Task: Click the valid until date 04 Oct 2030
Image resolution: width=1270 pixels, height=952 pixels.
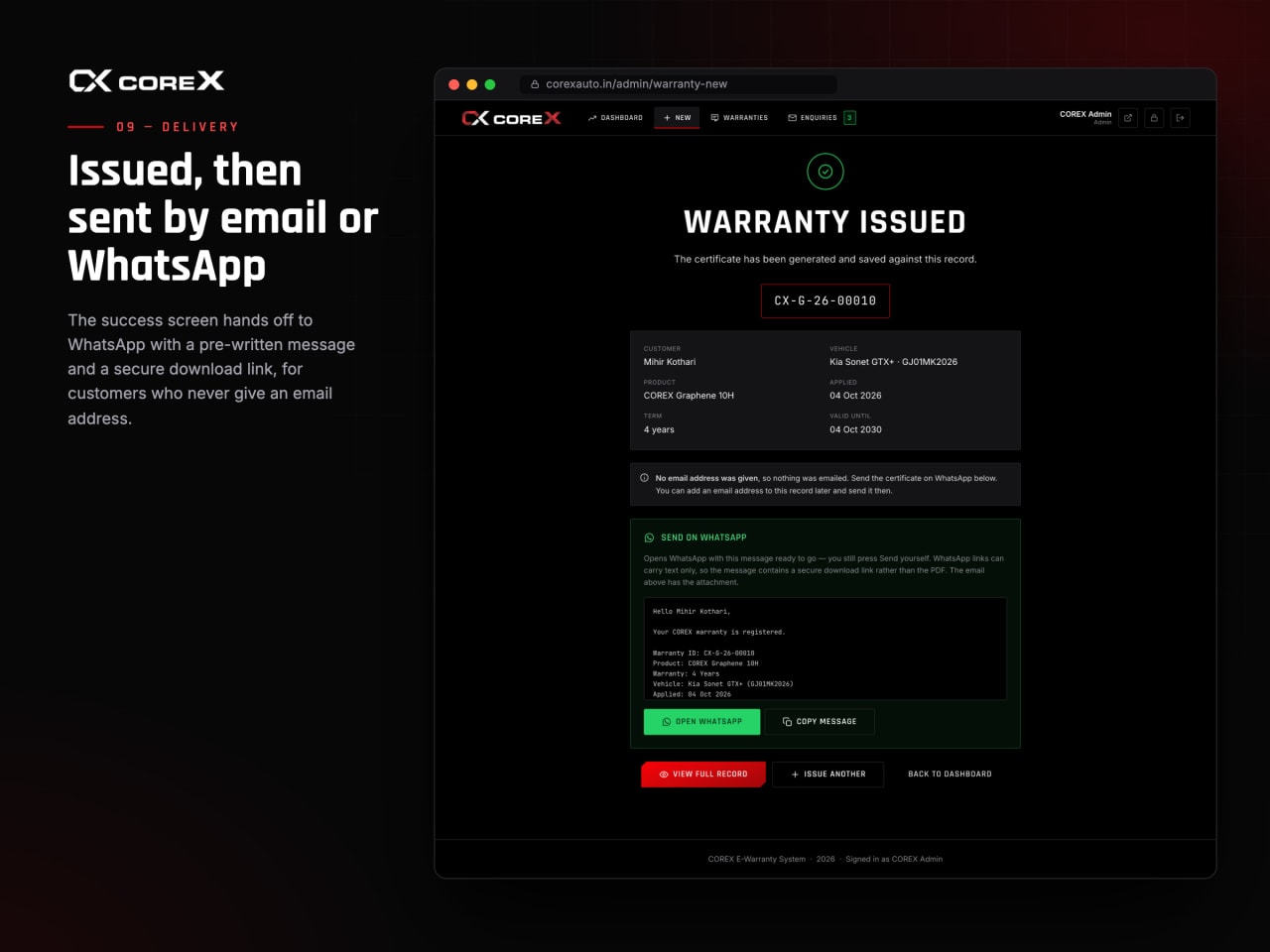Action: [x=855, y=429]
